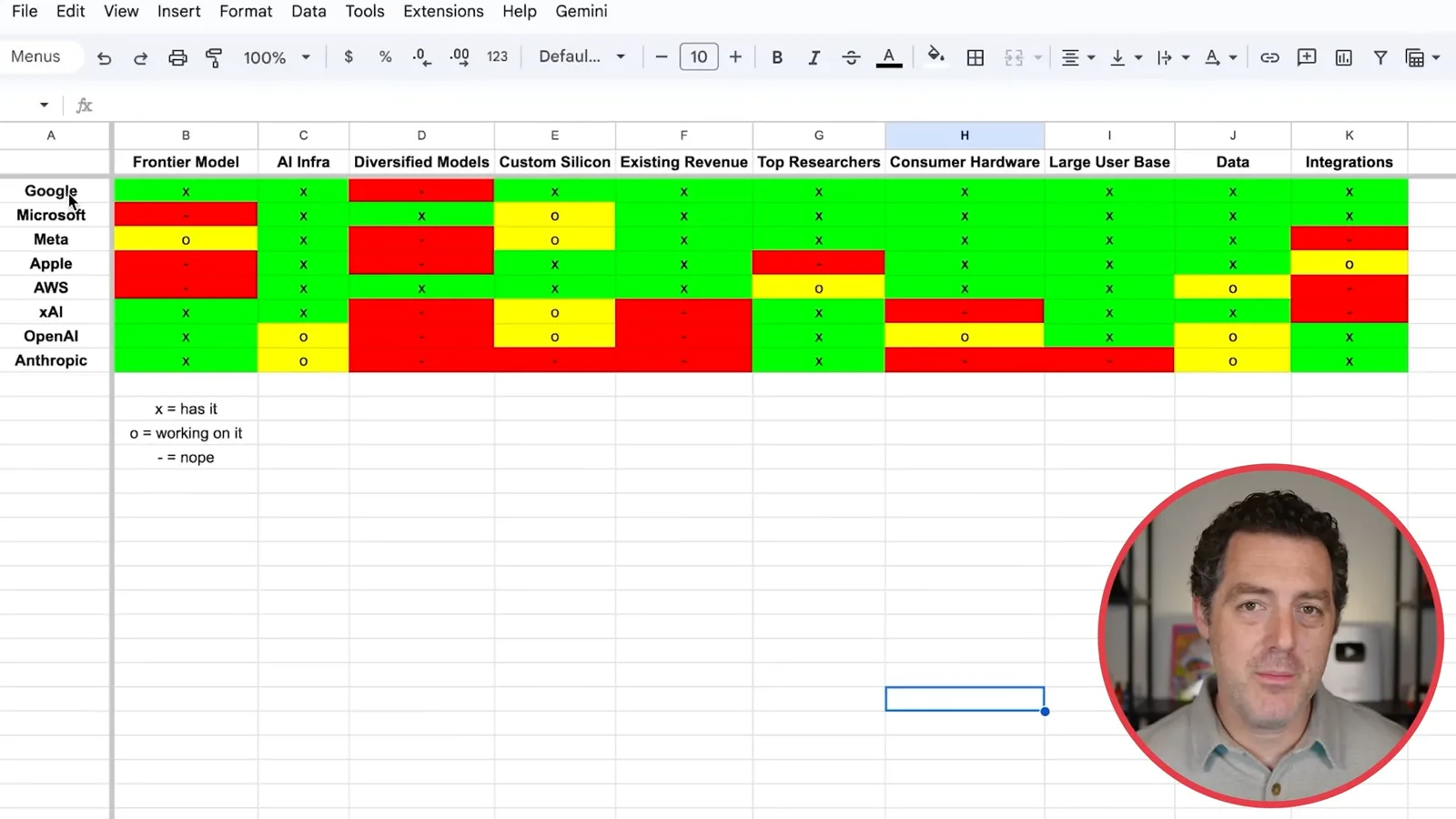This screenshot has width=1456, height=819.
Task: Toggle Strikethrough formatting
Action: 851,57
